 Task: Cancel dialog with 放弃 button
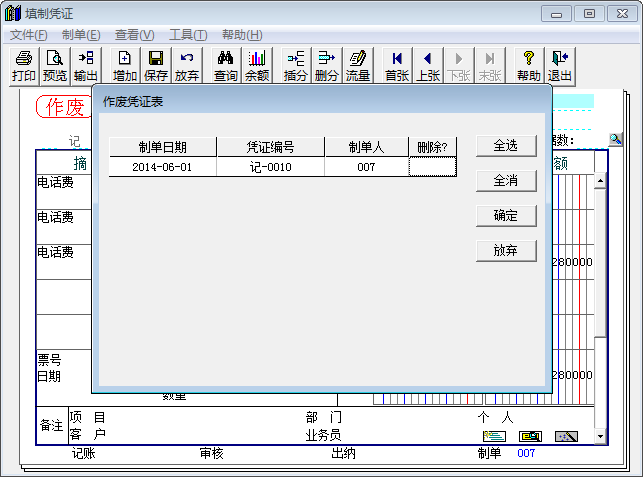click(506, 250)
